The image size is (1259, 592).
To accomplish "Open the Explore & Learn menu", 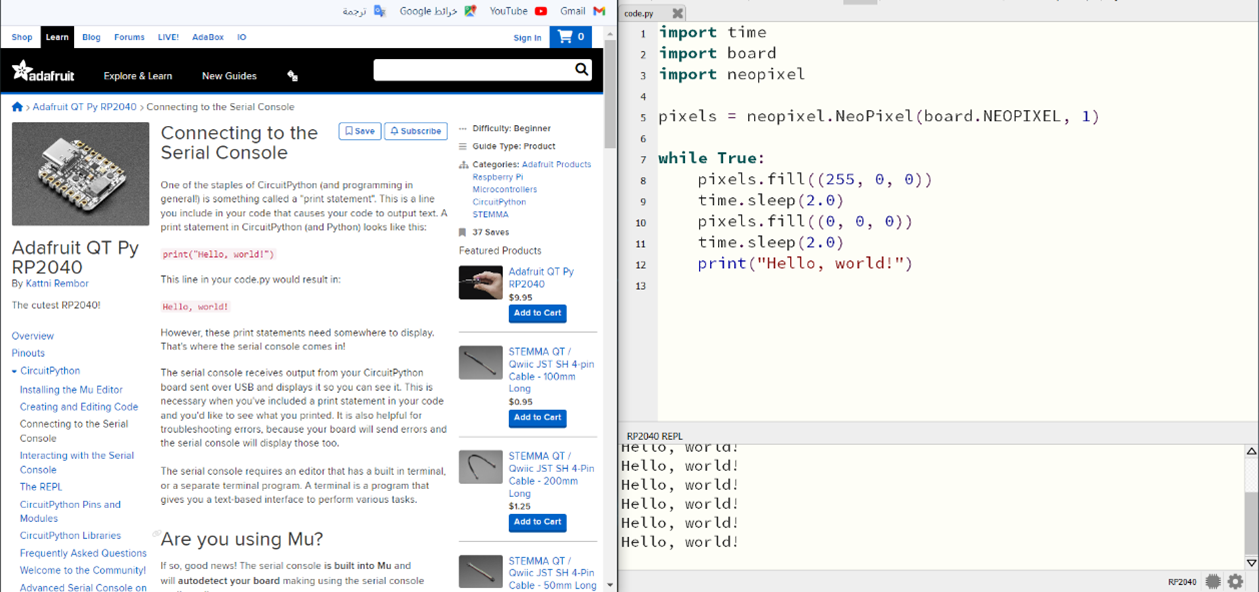I will (x=138, y=75).
